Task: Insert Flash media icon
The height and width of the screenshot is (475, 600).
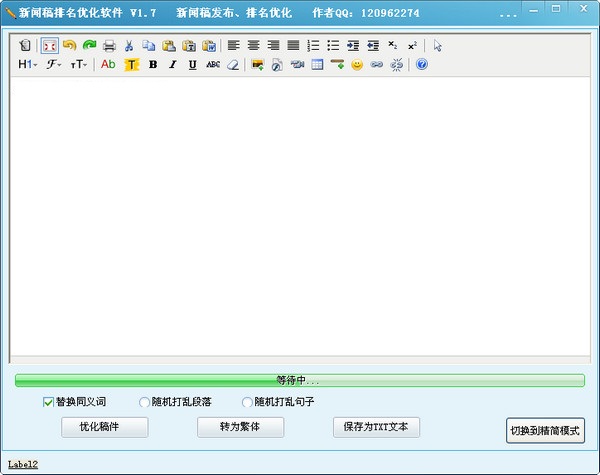Action: tap(277, 65)
